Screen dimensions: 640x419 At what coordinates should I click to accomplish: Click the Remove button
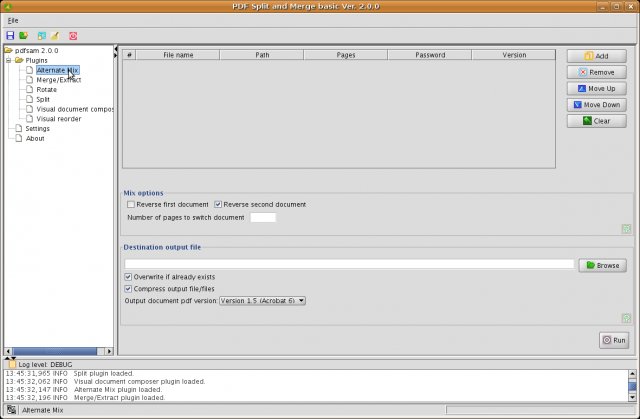click(x=596, y=72)
